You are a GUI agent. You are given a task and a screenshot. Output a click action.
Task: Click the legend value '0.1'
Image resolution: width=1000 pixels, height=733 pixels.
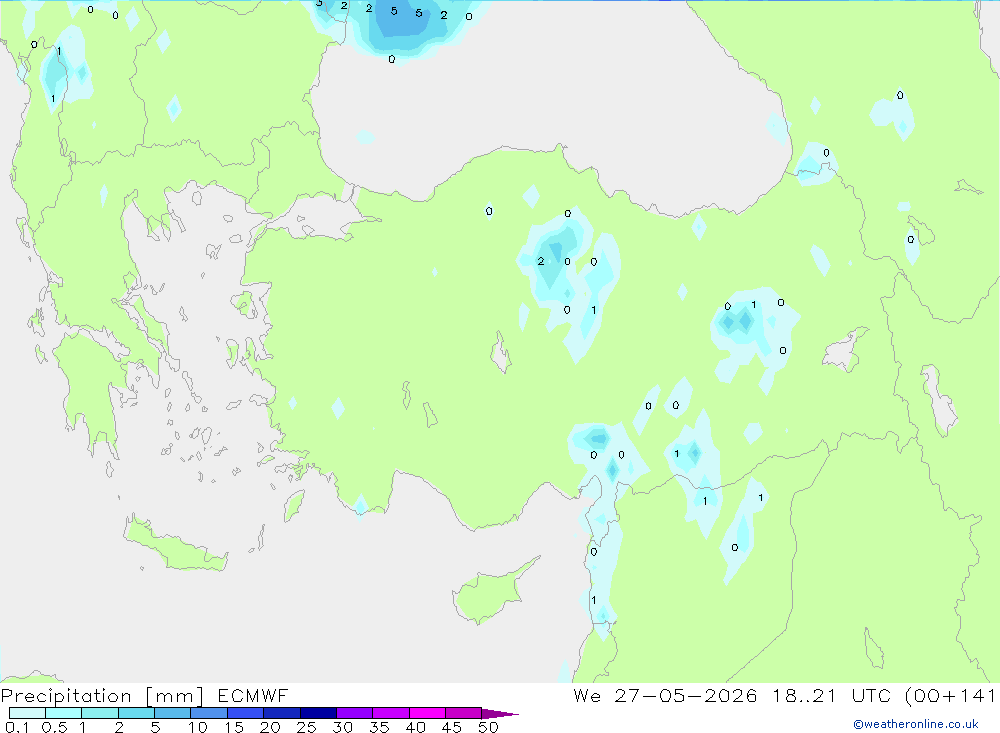[x=17, y=727]
